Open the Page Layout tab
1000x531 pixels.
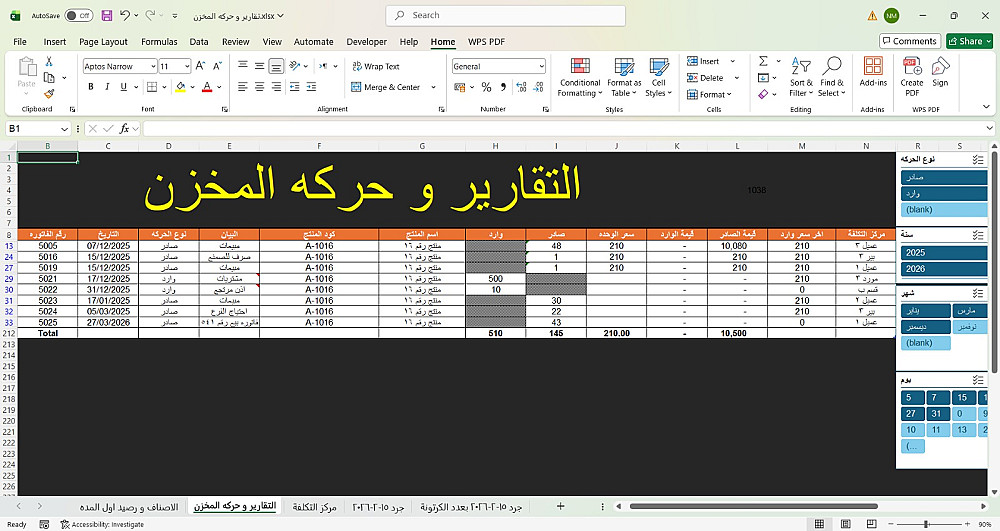tap(103, 41)
